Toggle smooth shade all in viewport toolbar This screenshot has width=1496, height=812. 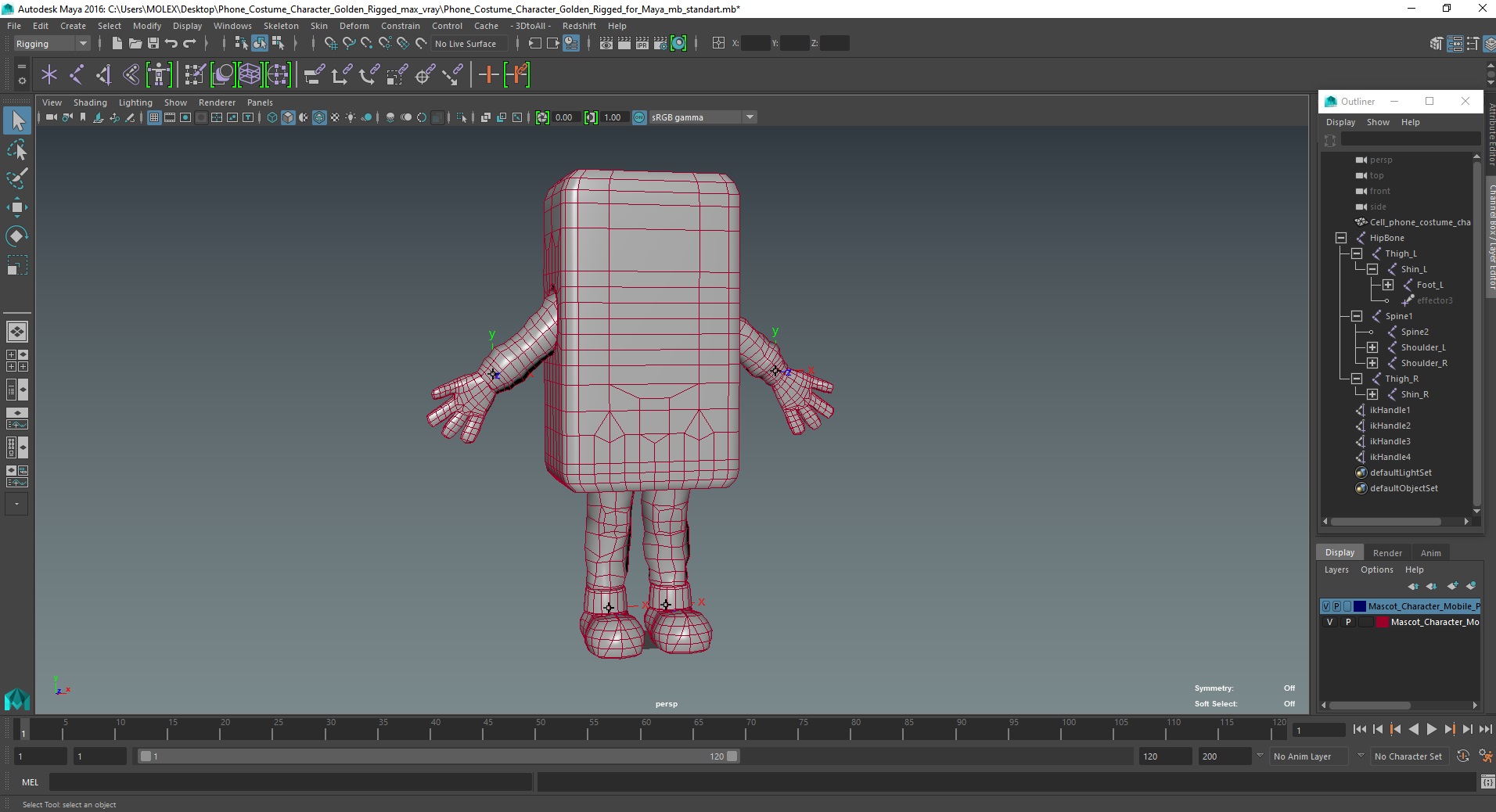(288, 117)
